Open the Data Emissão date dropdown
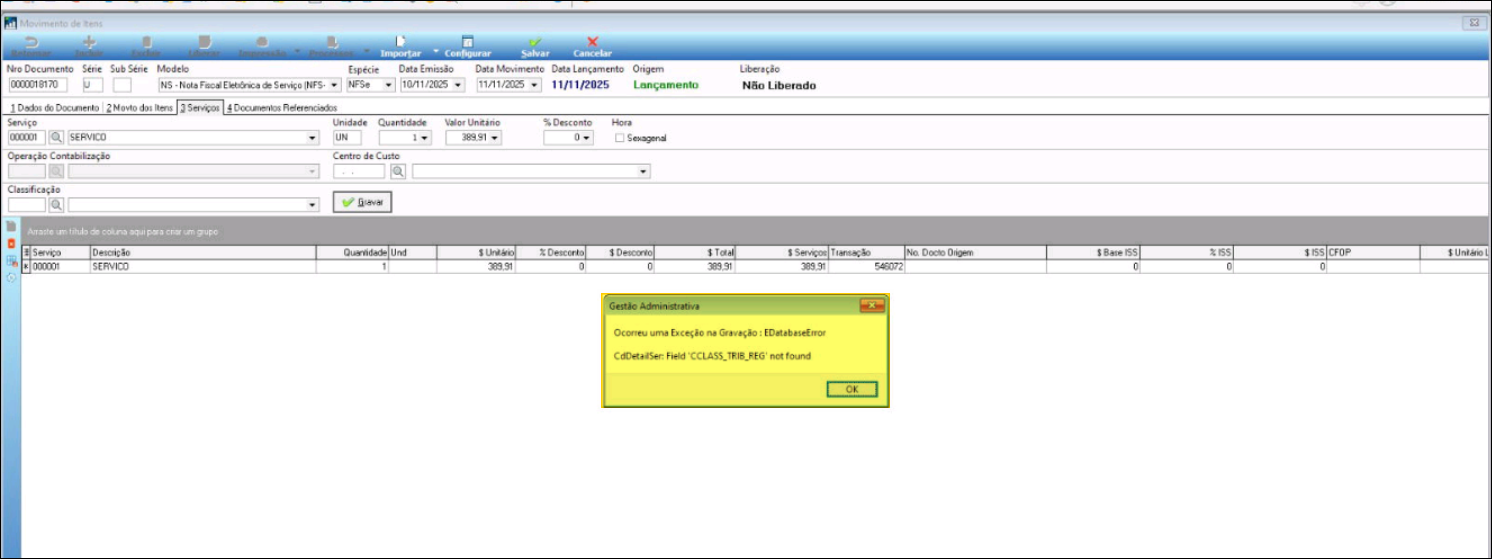This screenshot has width=1492, height=559. pos(458,86)
